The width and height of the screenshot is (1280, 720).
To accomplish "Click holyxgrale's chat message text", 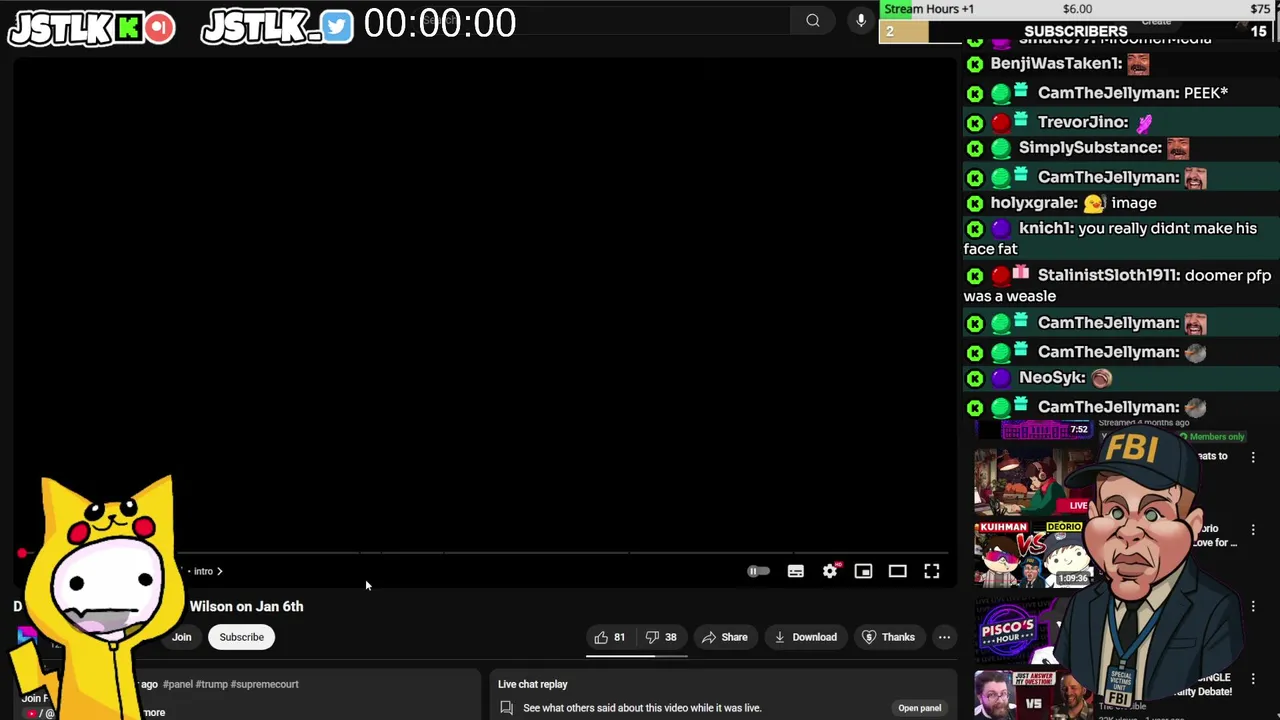I will pyautogui.click(x=1134, y=203).
